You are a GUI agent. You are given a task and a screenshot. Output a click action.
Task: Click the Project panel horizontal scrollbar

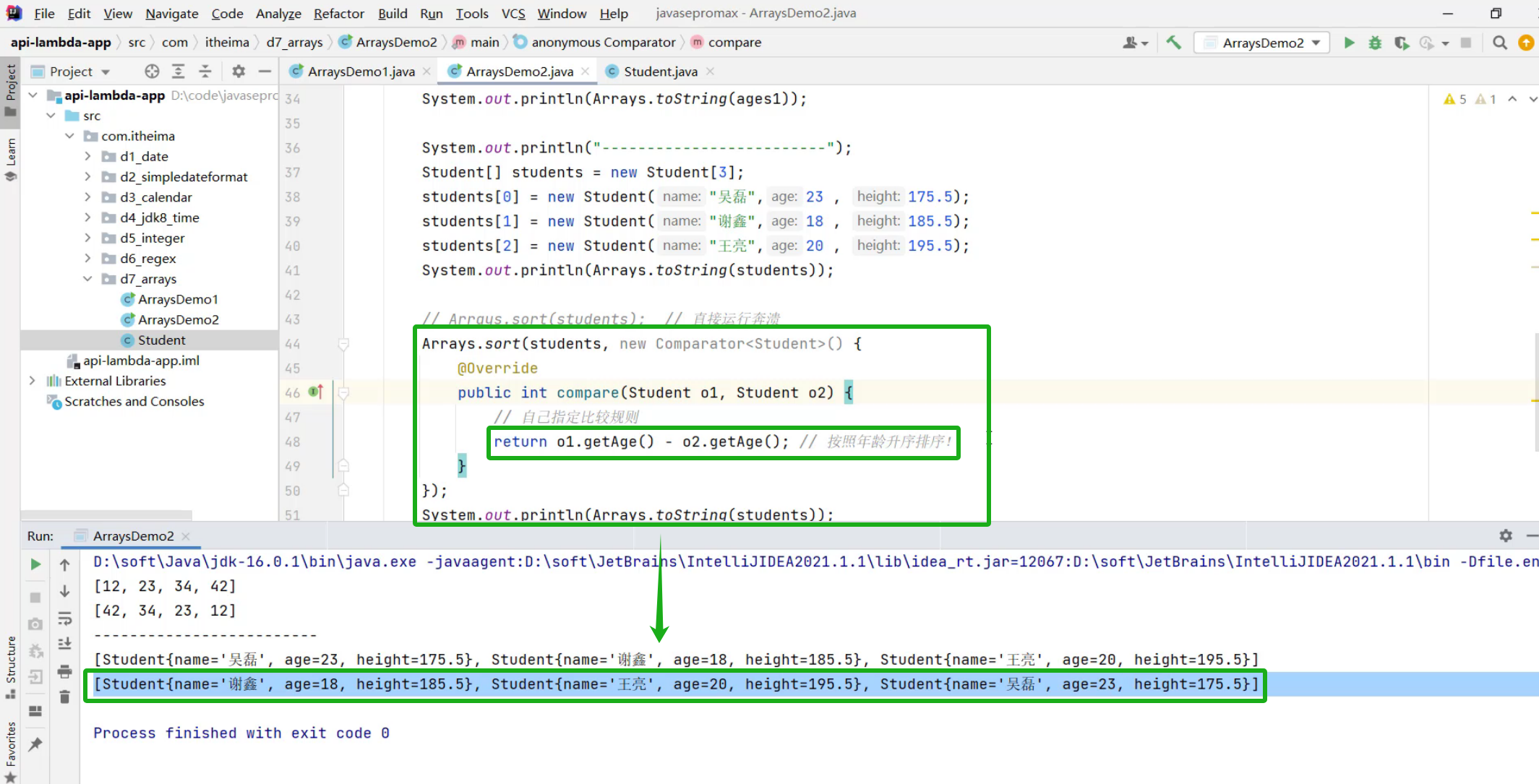coord(108,515)
